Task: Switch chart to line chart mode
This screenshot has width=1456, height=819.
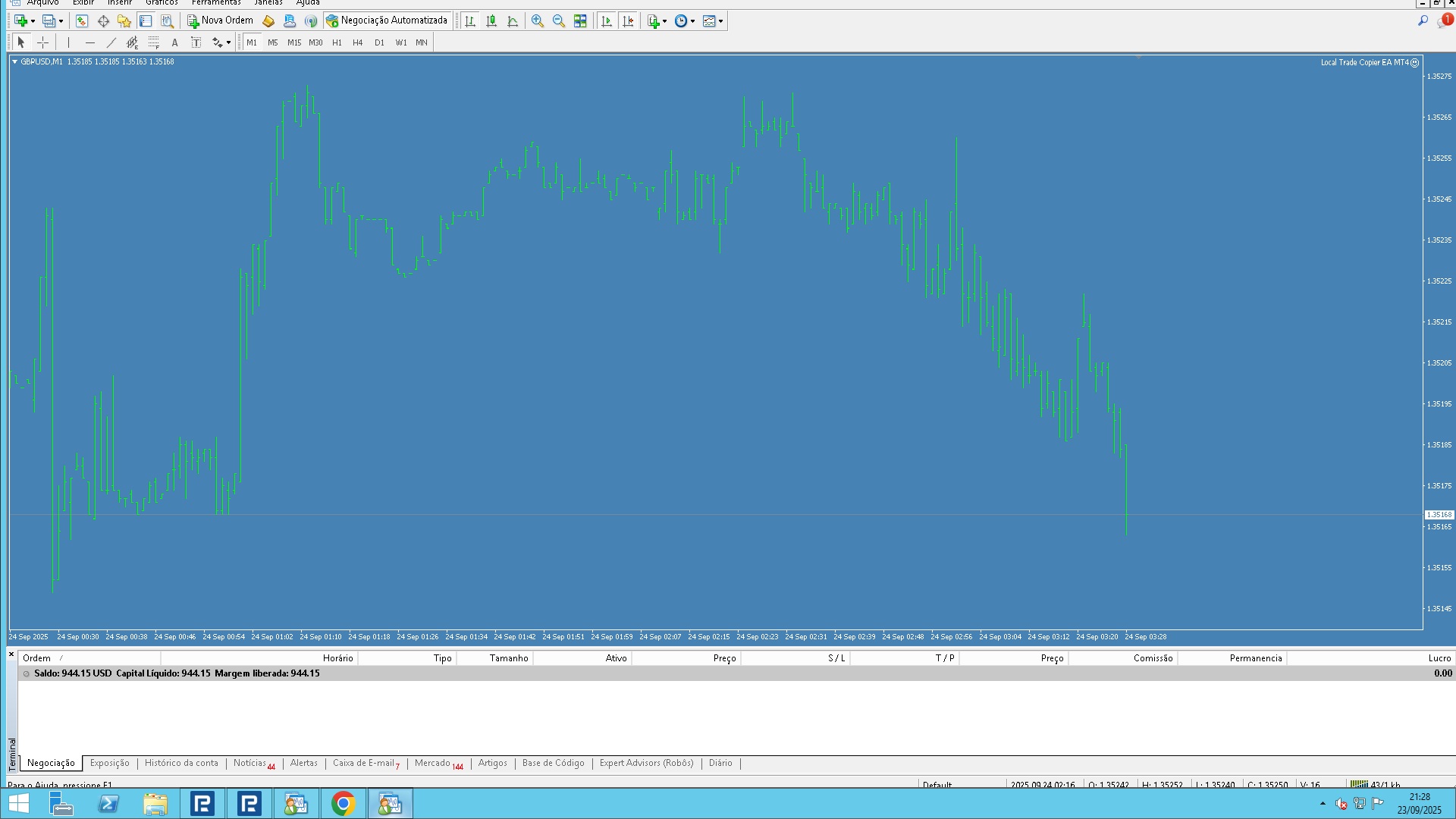Action: click(513, 21)
